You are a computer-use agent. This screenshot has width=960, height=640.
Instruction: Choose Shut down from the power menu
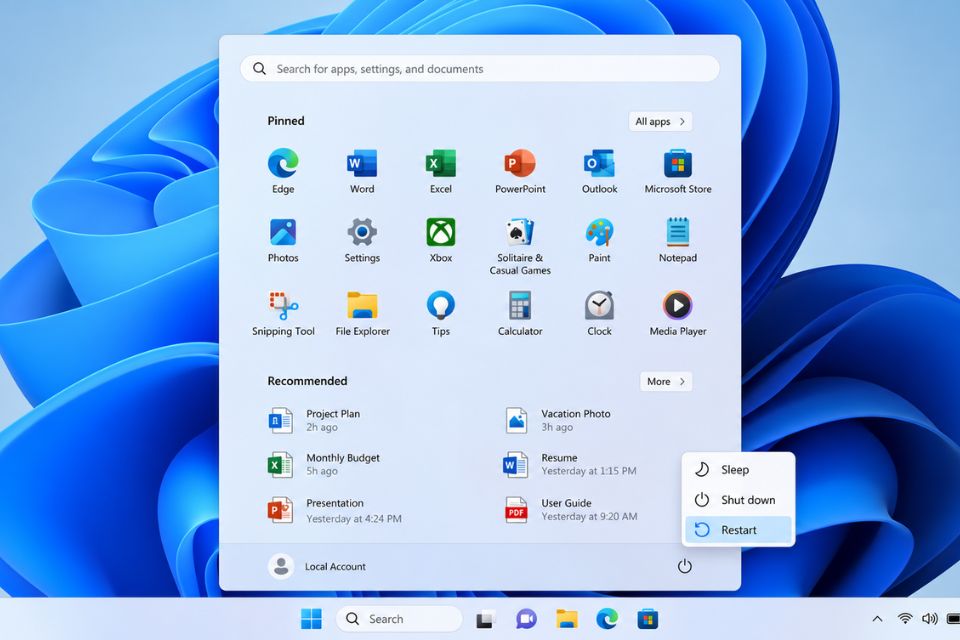pyautogui.click(x=738, y=500)
